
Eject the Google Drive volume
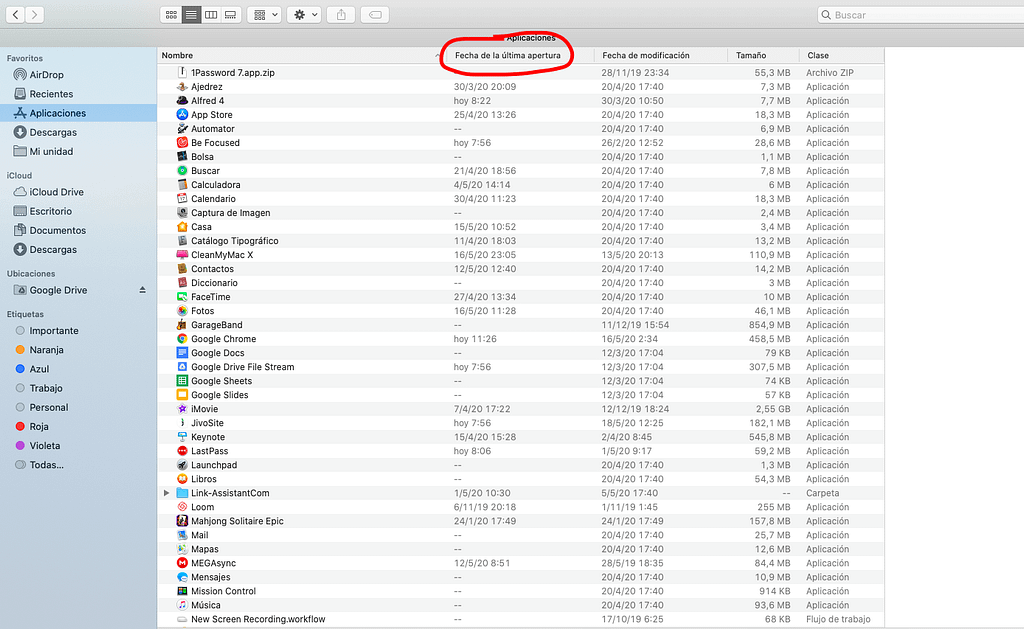click(x=142, y=290)
